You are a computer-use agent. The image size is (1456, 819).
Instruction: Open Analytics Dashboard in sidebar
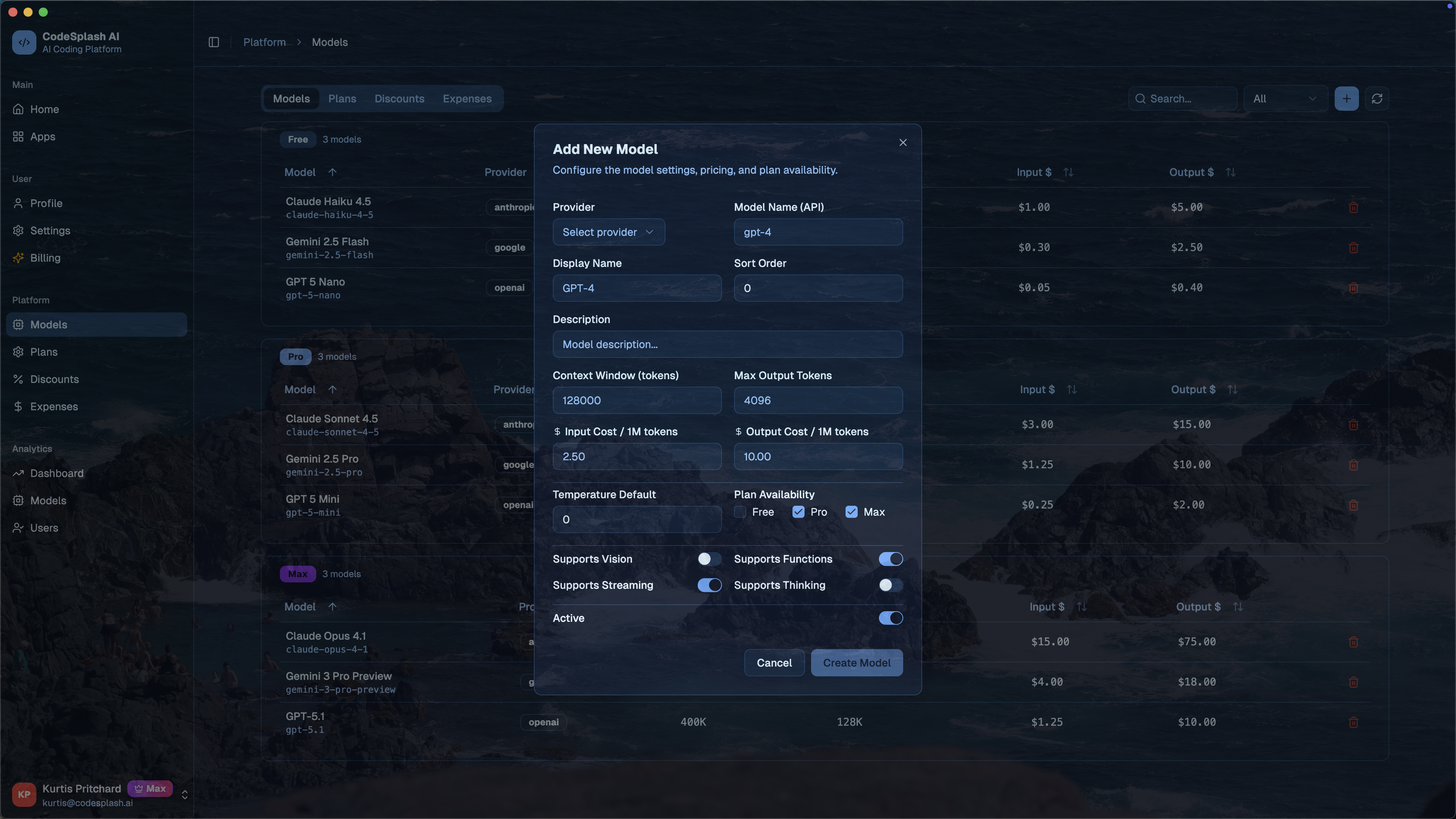pos(56,473)
